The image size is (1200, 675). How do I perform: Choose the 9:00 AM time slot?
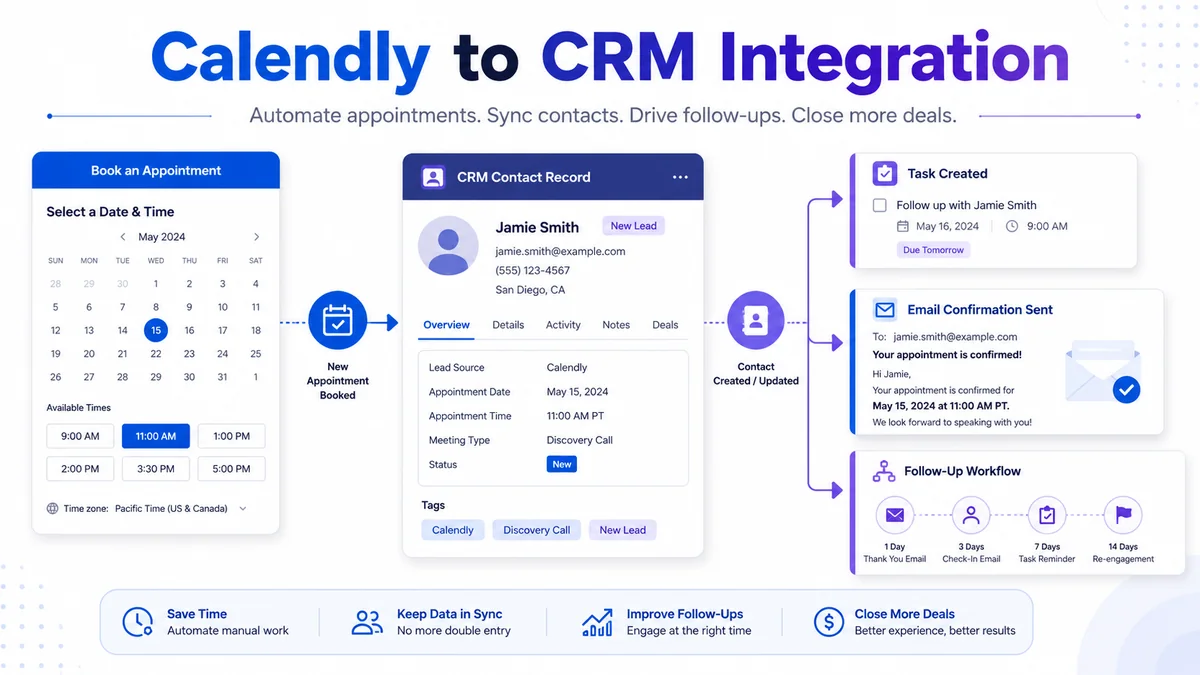(x=80, y=436)
